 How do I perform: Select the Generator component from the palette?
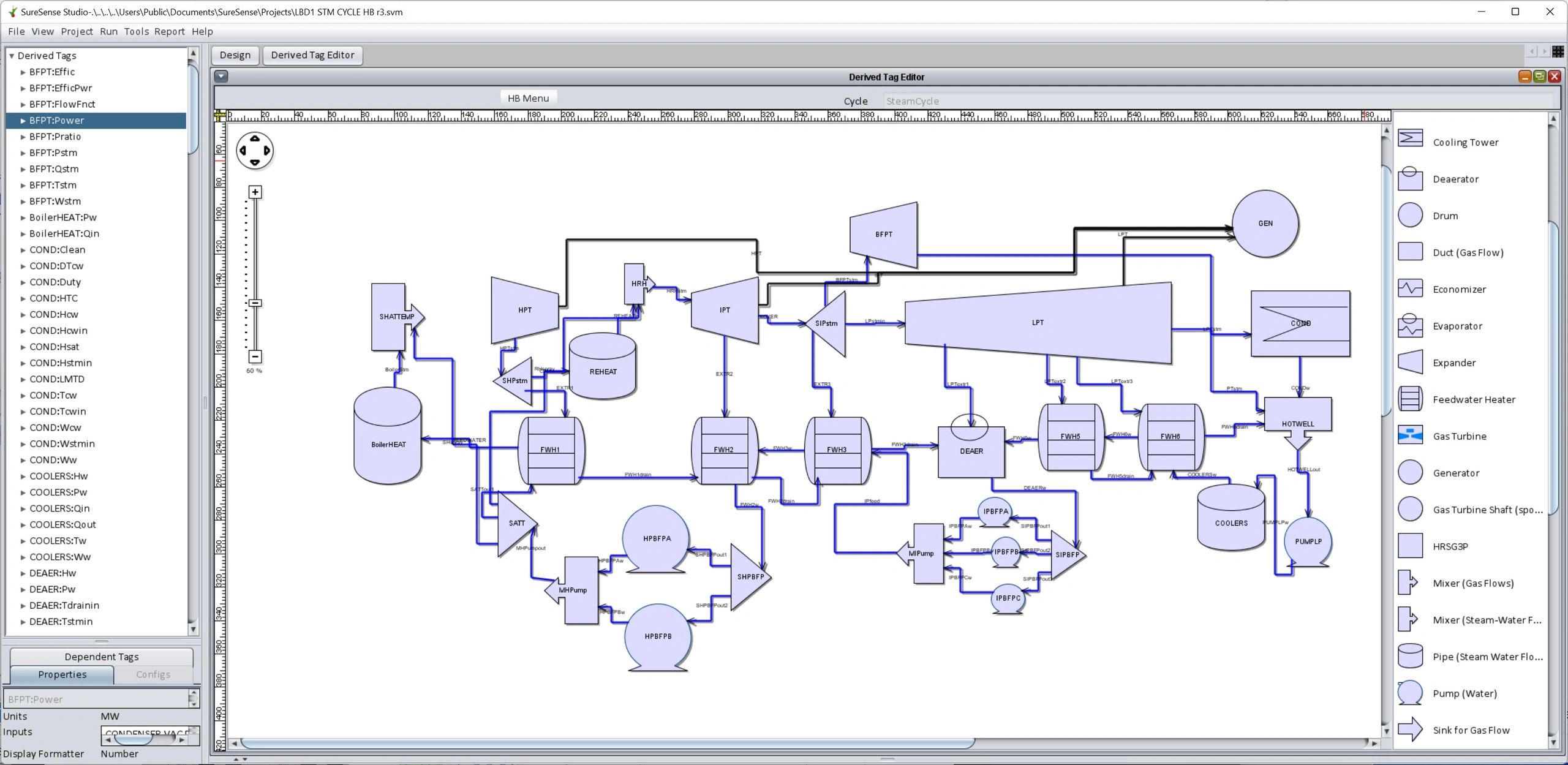(x=1411, y=472)
